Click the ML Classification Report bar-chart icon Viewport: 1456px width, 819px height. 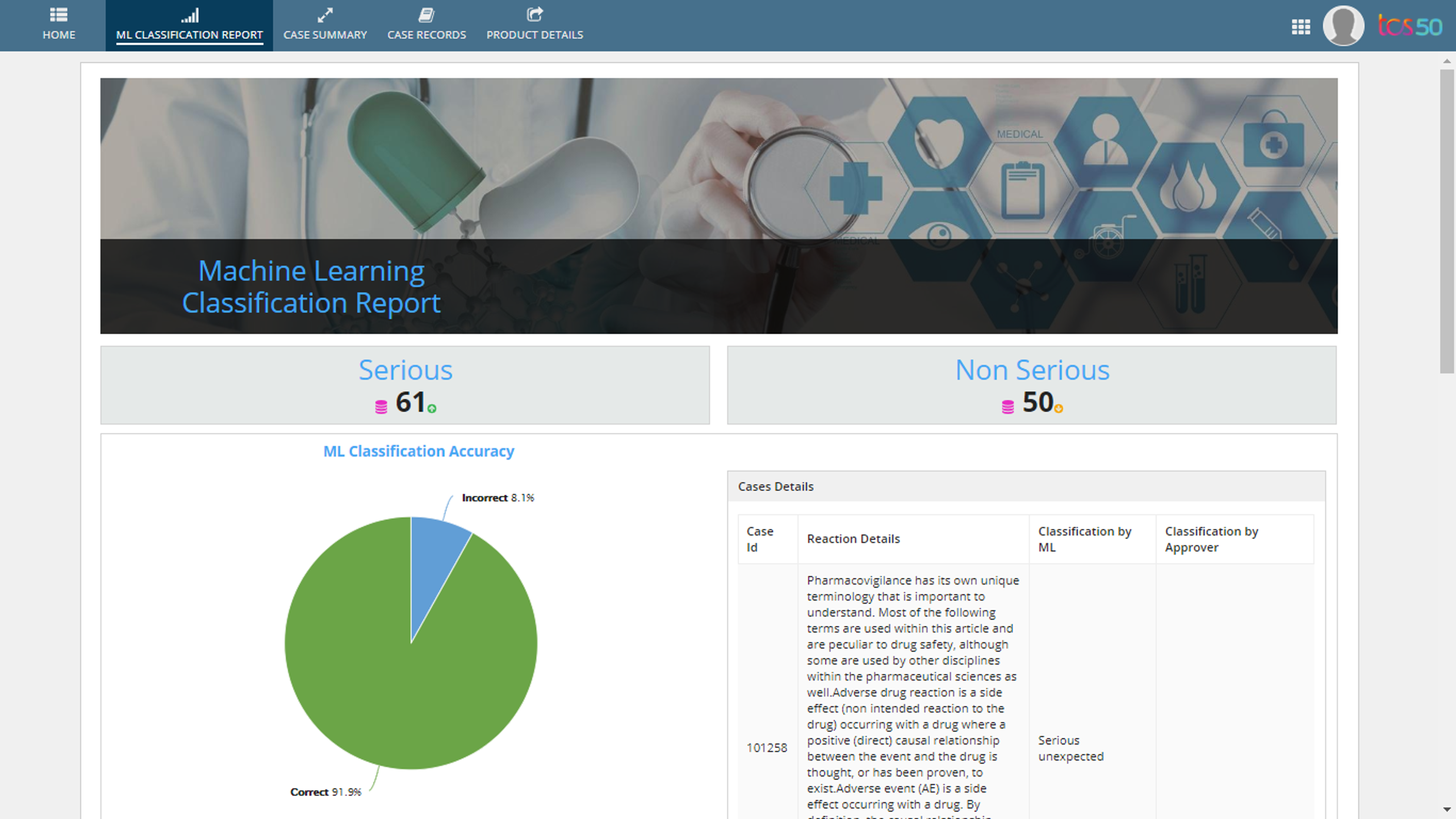pyautogui.click(x=189, y=15)
